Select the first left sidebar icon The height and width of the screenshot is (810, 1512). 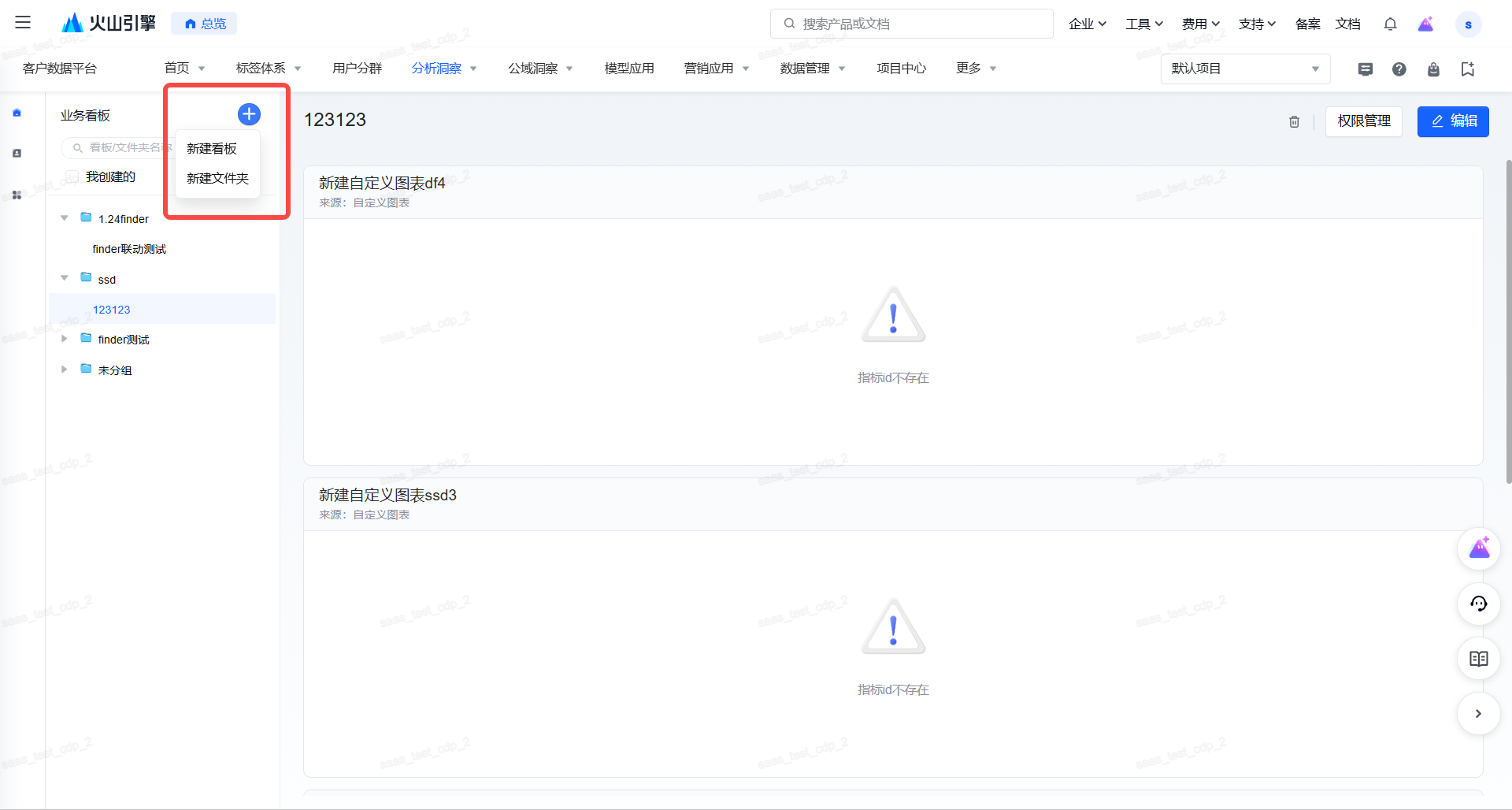coord(17,113)
